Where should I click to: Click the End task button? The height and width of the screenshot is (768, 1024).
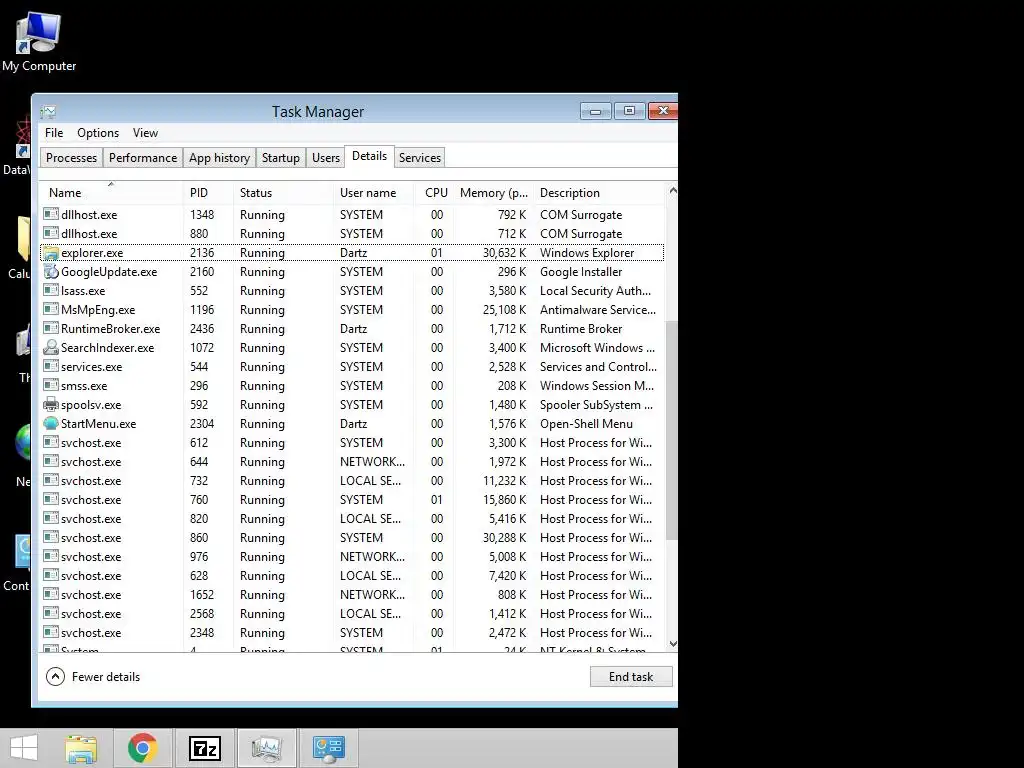pyautogui.click(x=631, y=677)
